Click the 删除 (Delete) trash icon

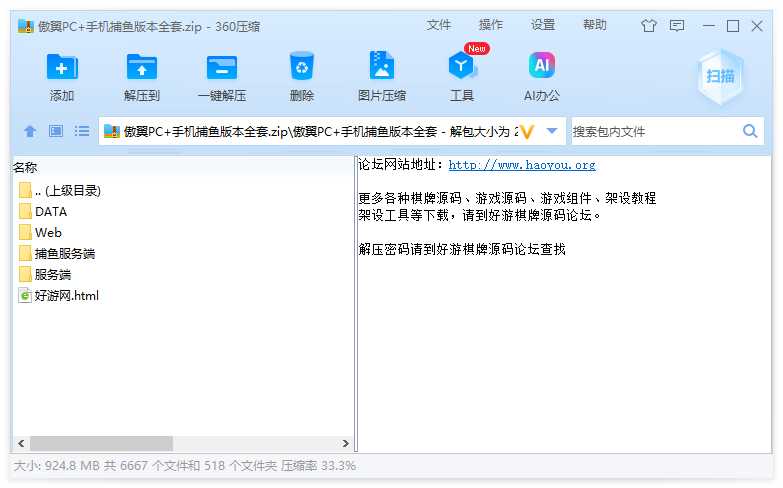click(x=302, y=66)
